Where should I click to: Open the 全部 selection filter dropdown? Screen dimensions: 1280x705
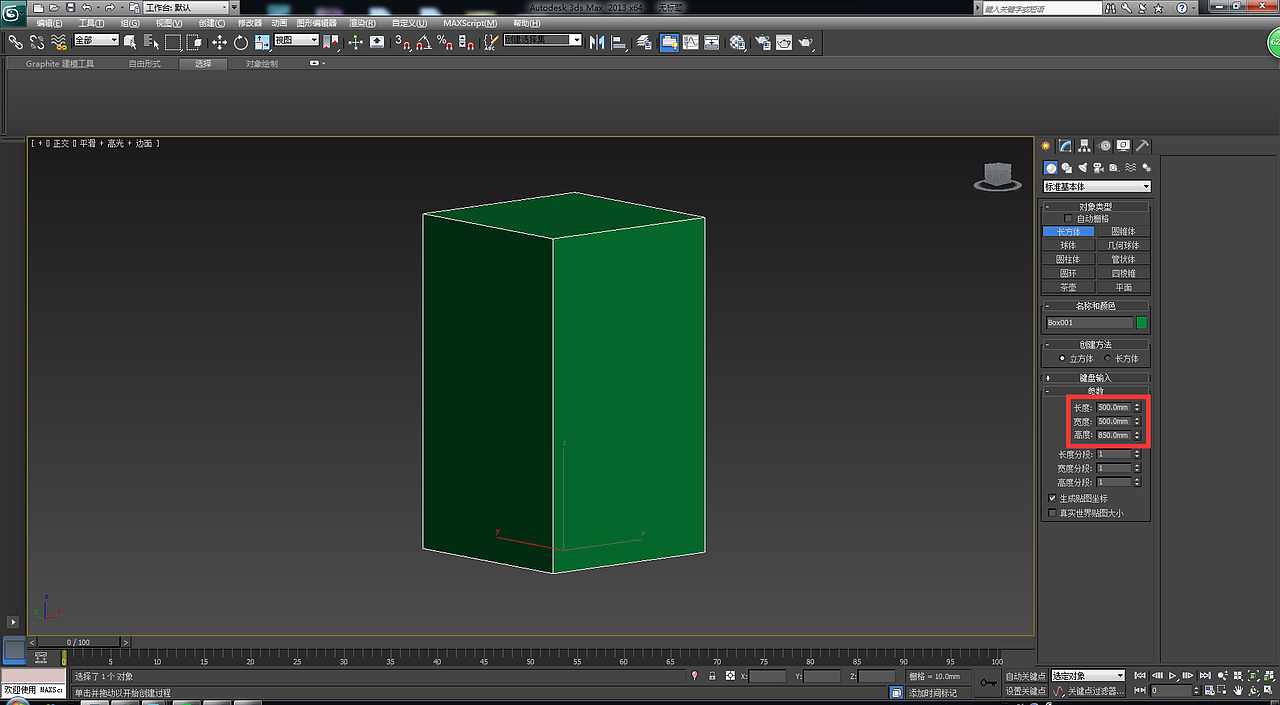pos(96,41)
